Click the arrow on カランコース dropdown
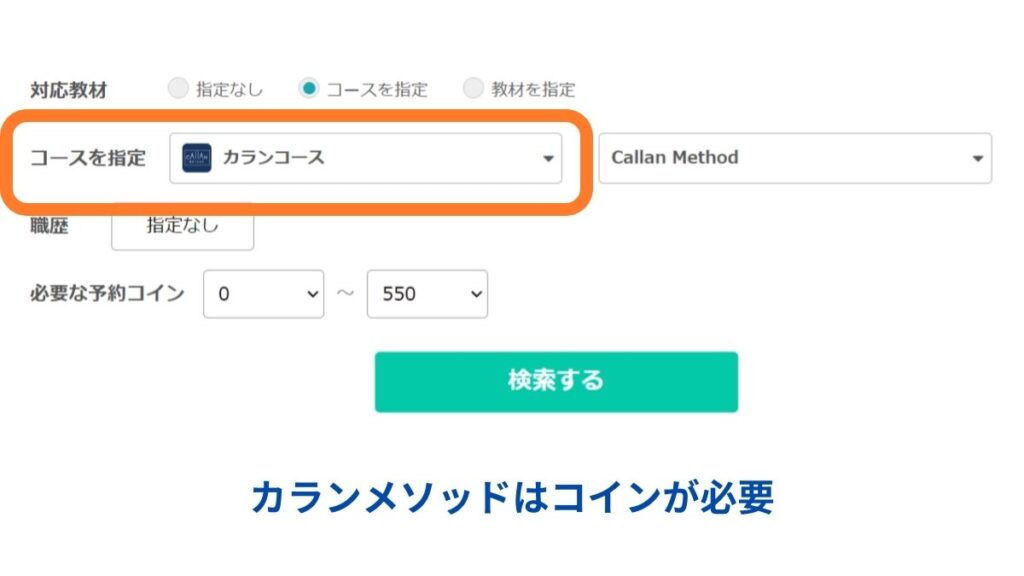1024x576 pixels. click(548, 159)
